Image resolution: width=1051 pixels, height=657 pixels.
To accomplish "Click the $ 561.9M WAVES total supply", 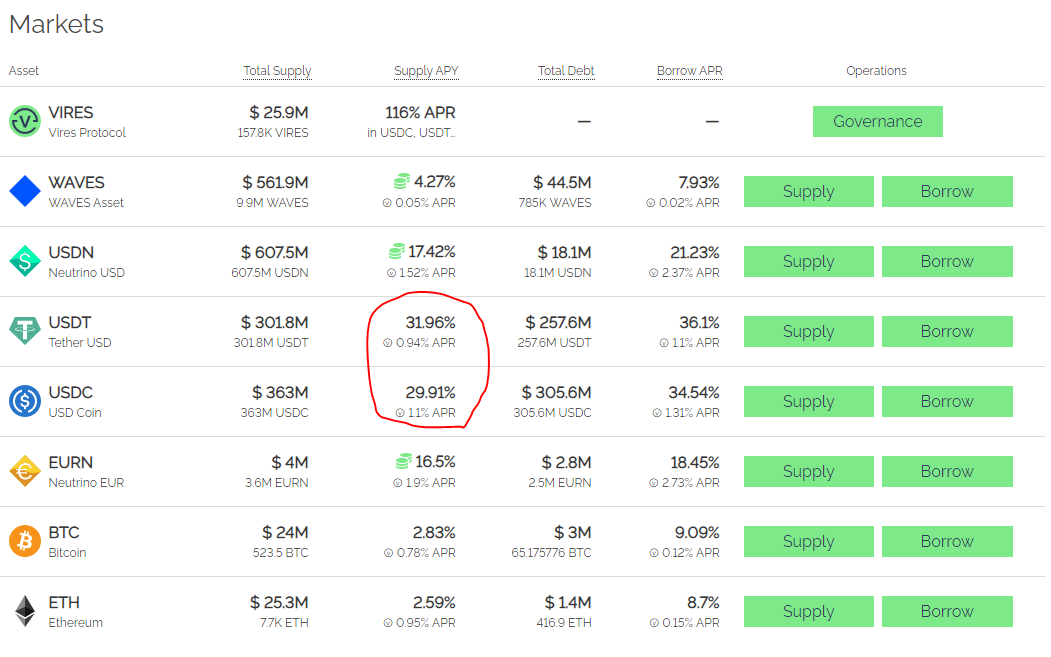I will tap(275, 182).
